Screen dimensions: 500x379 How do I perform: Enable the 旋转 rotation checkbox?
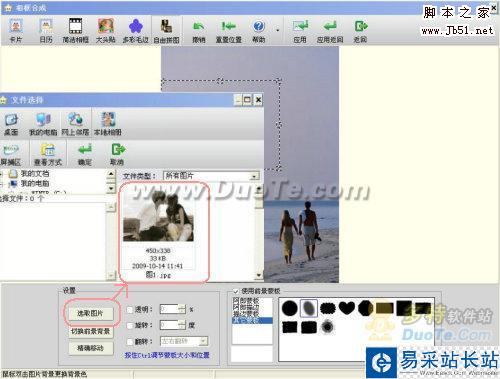(130, 325)
